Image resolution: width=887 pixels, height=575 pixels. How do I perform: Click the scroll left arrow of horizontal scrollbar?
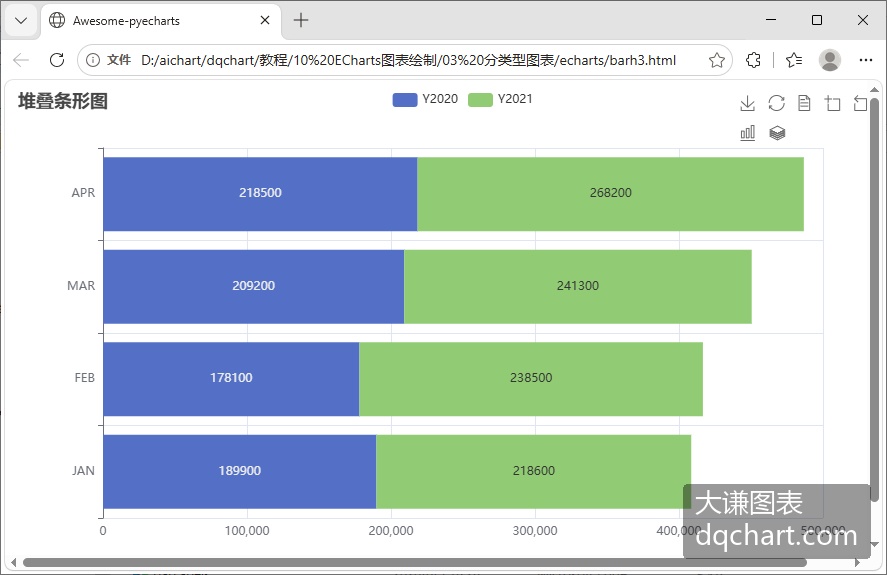click(14, 563)
